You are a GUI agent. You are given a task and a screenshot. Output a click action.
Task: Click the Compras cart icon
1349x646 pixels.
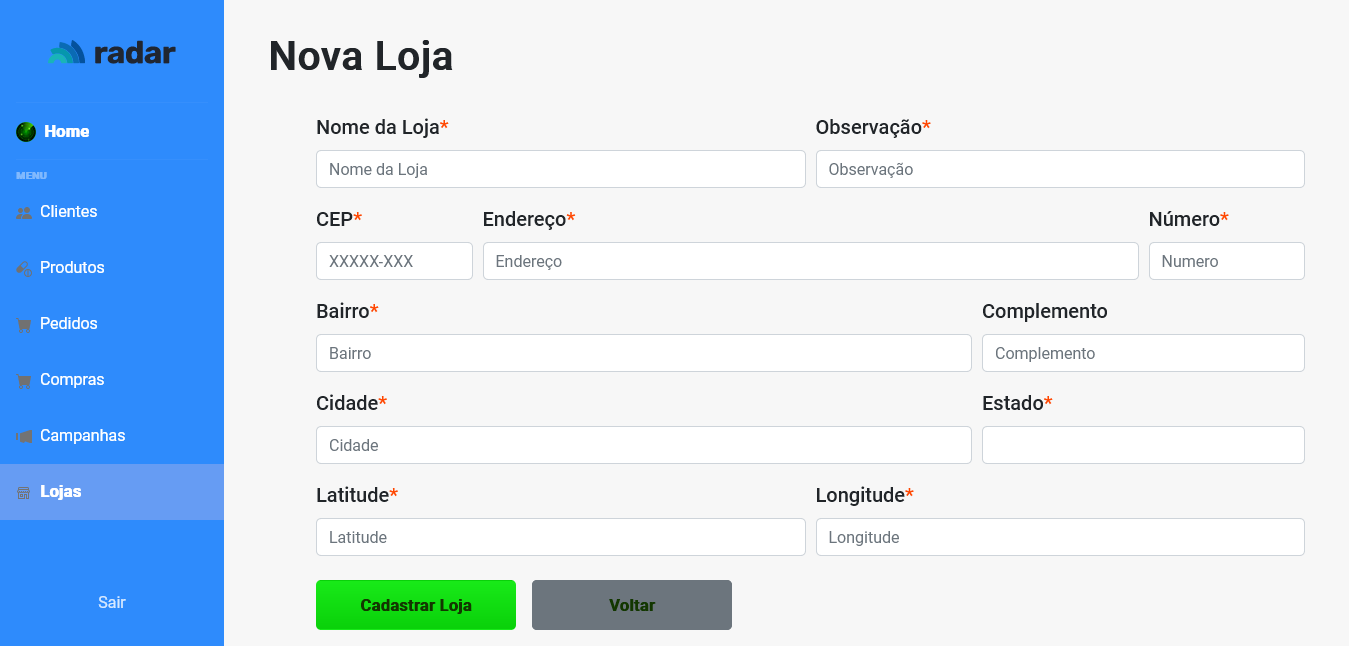pyautogui.click(x=22, y=380)
